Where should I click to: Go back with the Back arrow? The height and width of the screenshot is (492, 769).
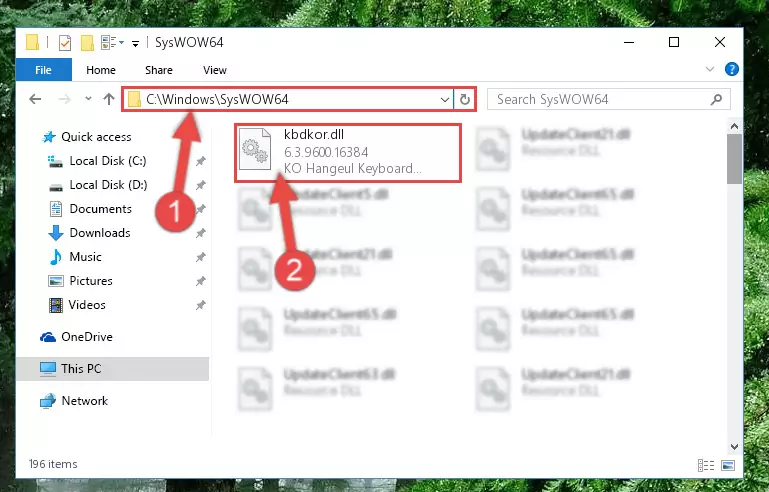coord(35,99)
